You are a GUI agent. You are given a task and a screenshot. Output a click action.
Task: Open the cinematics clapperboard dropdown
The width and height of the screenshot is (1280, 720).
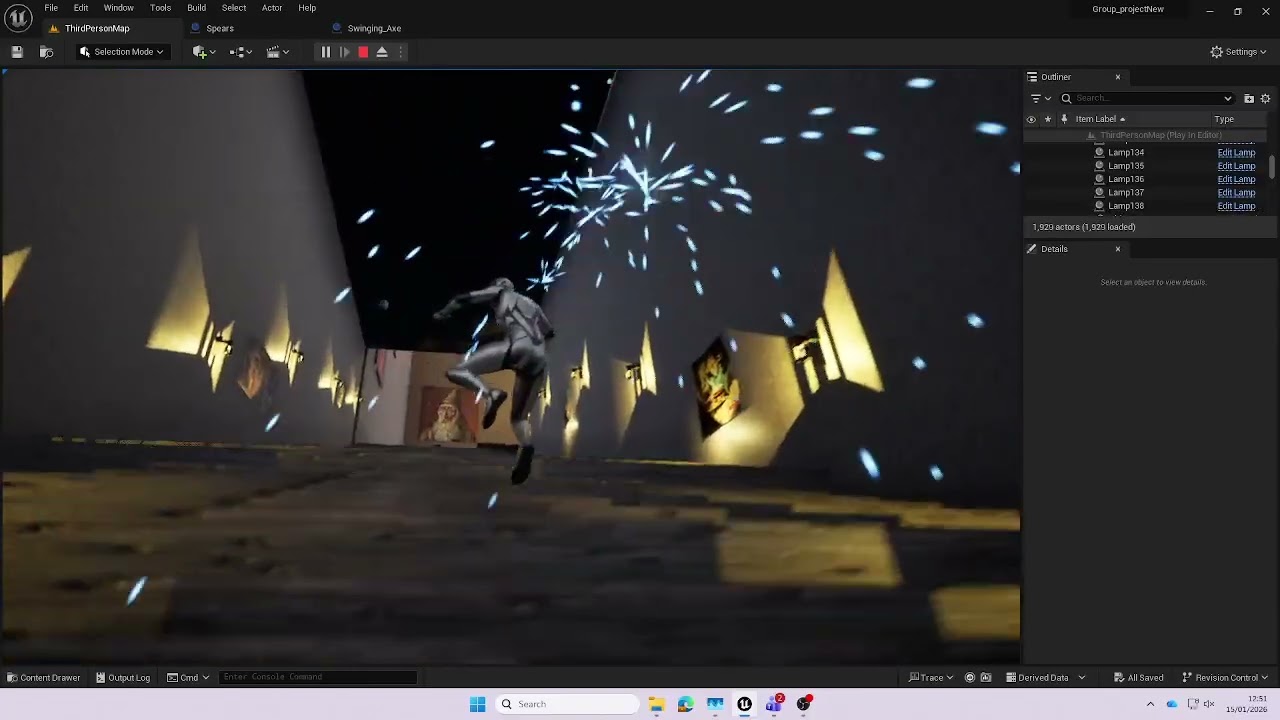point(278,52)
